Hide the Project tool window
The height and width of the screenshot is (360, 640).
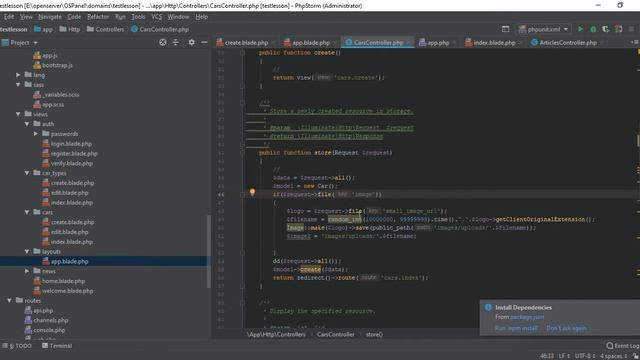tap(204, 42)
